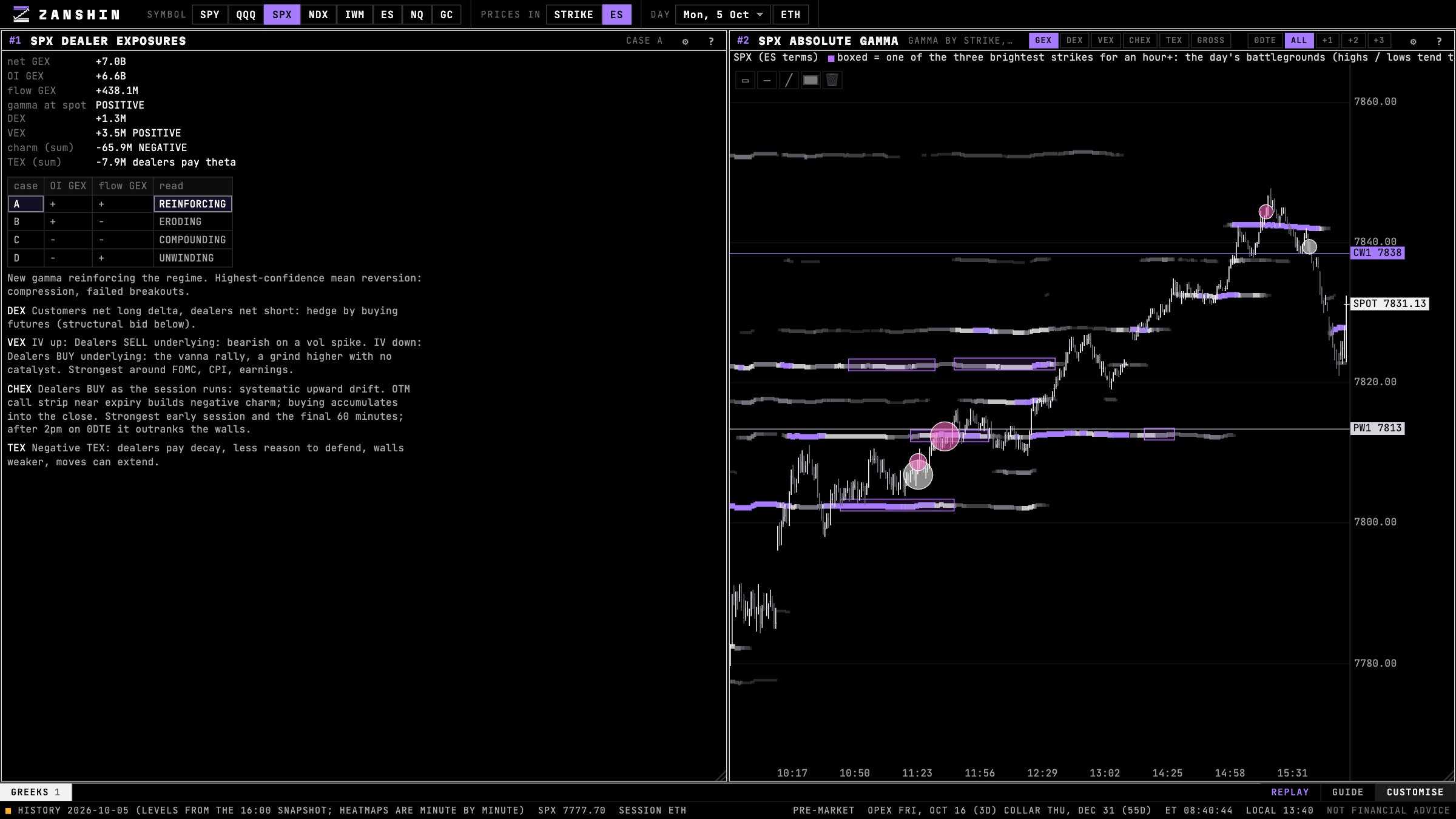Switch symbol to NDX

click(318, 15)
